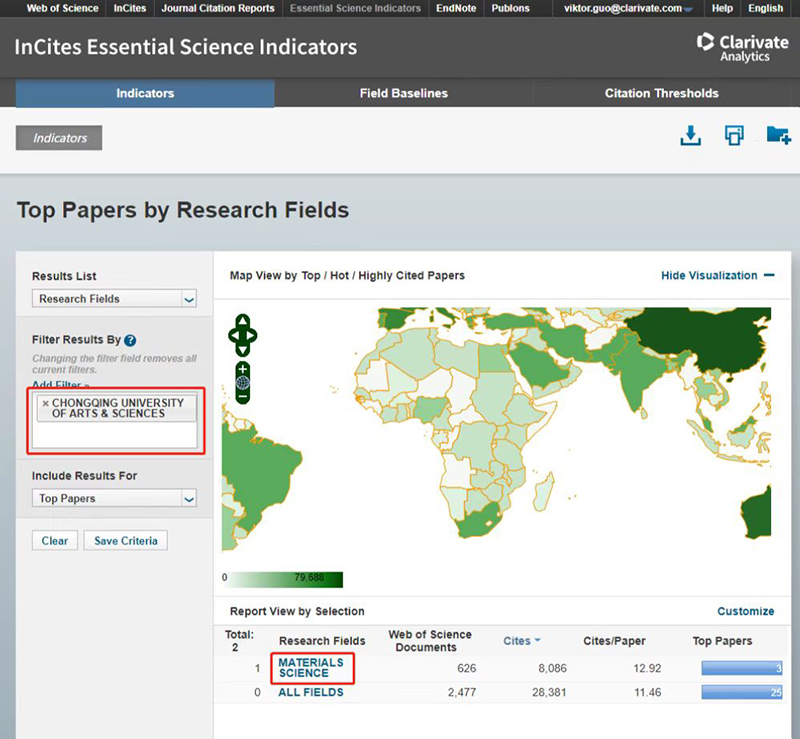Click the save to folder icon
800x739 pixels.
coord(778,136)
